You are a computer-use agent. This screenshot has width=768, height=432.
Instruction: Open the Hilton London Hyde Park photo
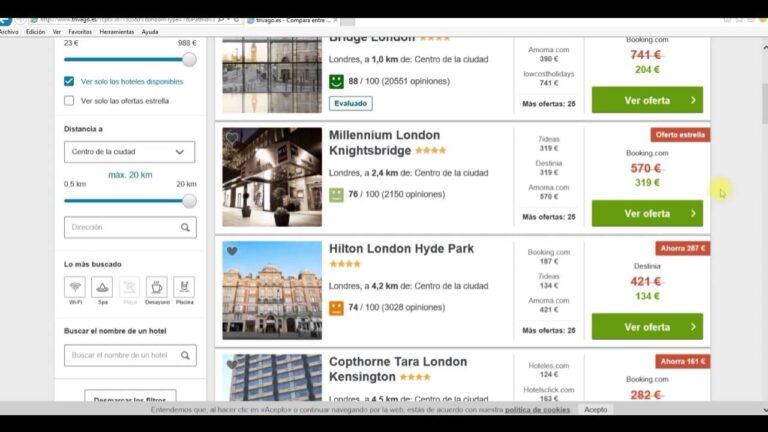click(x=272, y=290)
